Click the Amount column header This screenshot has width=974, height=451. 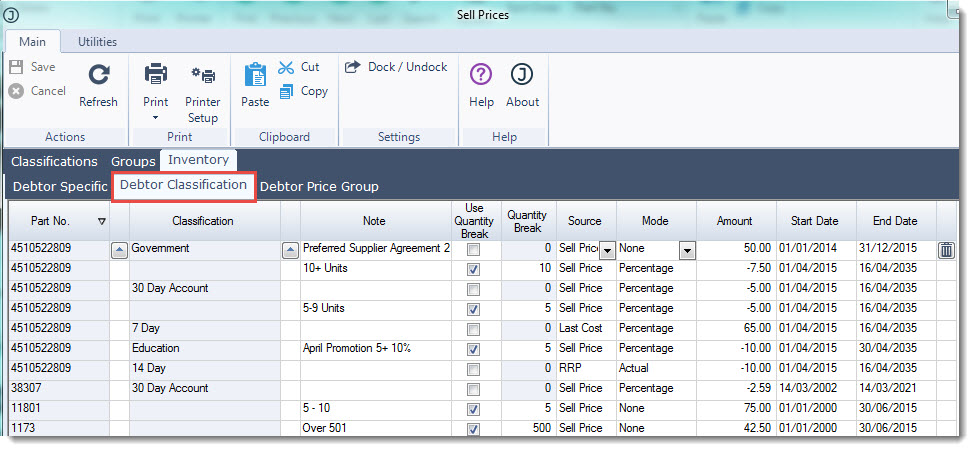(x=735, y=221)
